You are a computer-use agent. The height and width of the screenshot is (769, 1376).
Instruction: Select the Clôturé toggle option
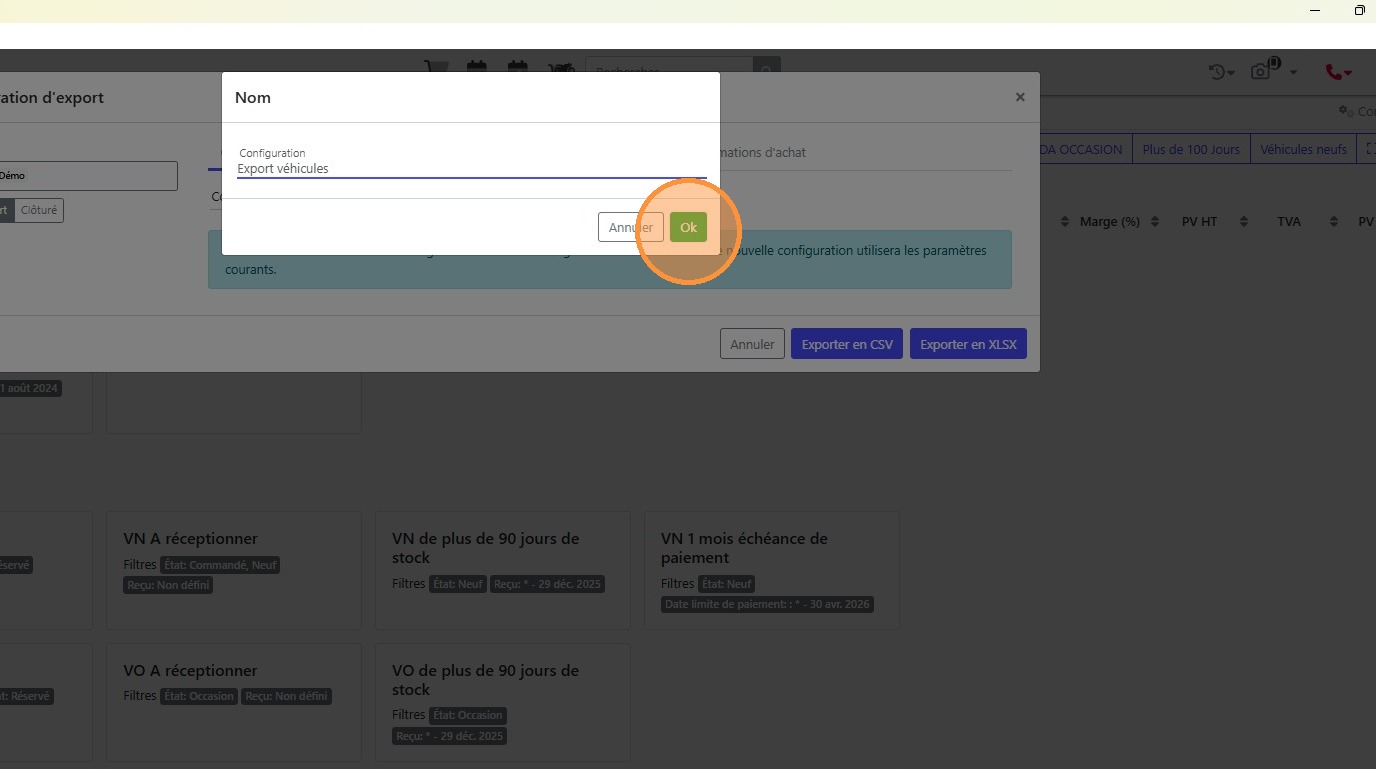(39, 210)
